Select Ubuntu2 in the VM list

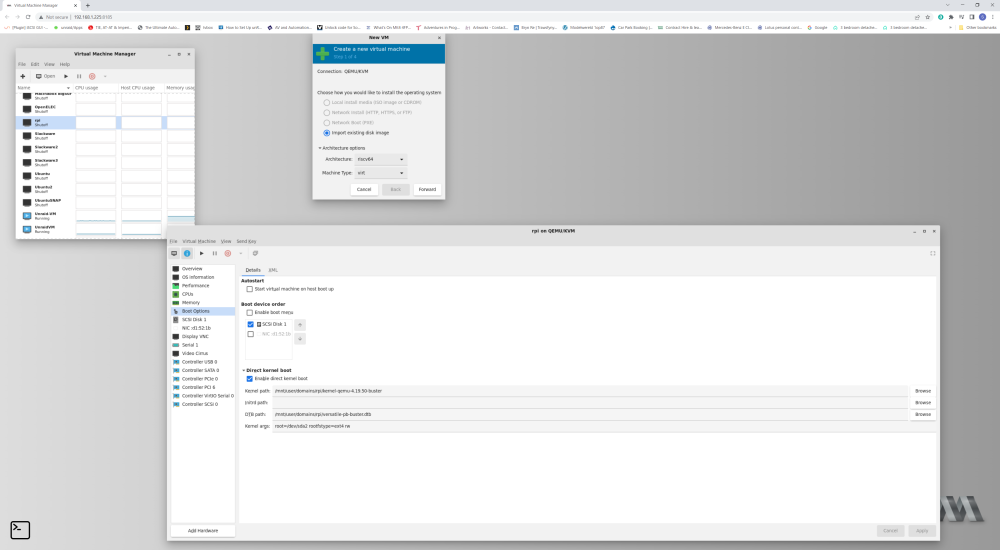(105, 189)
